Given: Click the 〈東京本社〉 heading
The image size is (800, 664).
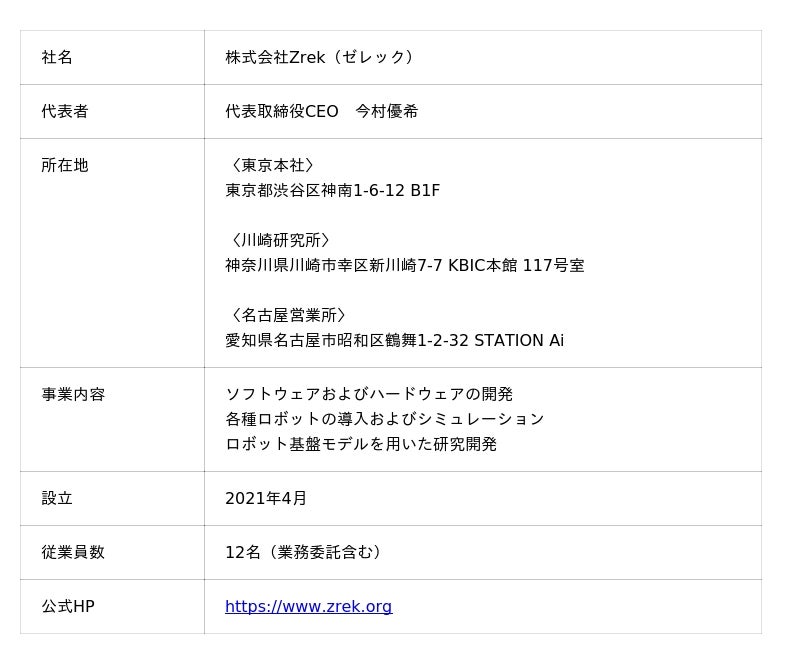Looking at the screenshot, I should pos(272,166).
